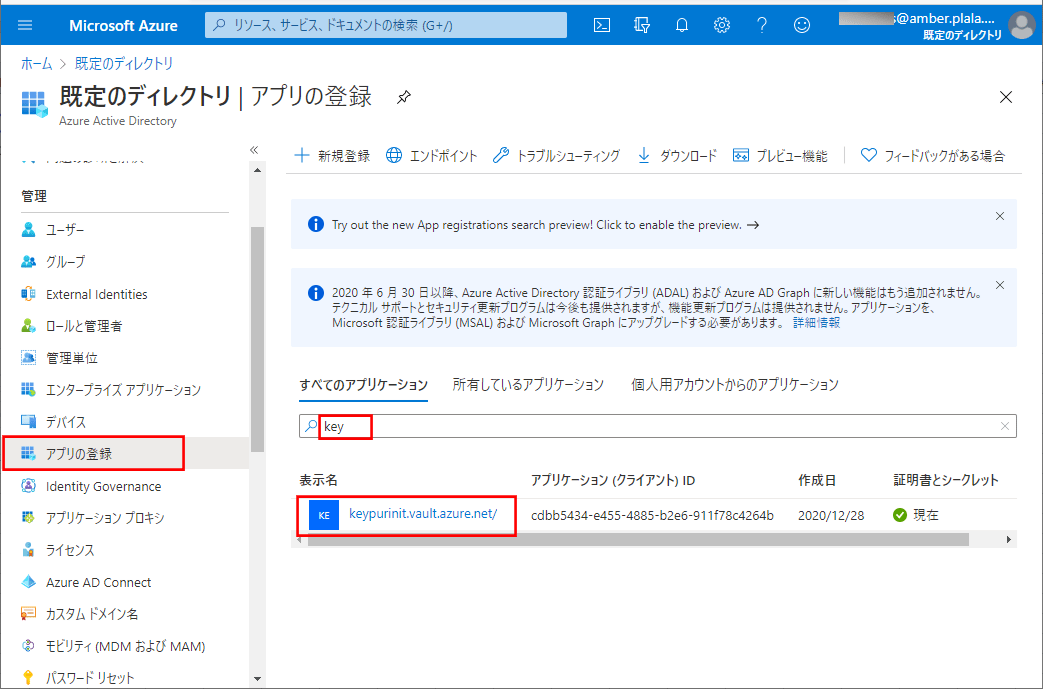Screen dimensions: 1043x689
Task: Open エンタープライズ アプリケーション in the sidebar
Action: [x=124, y=390]
